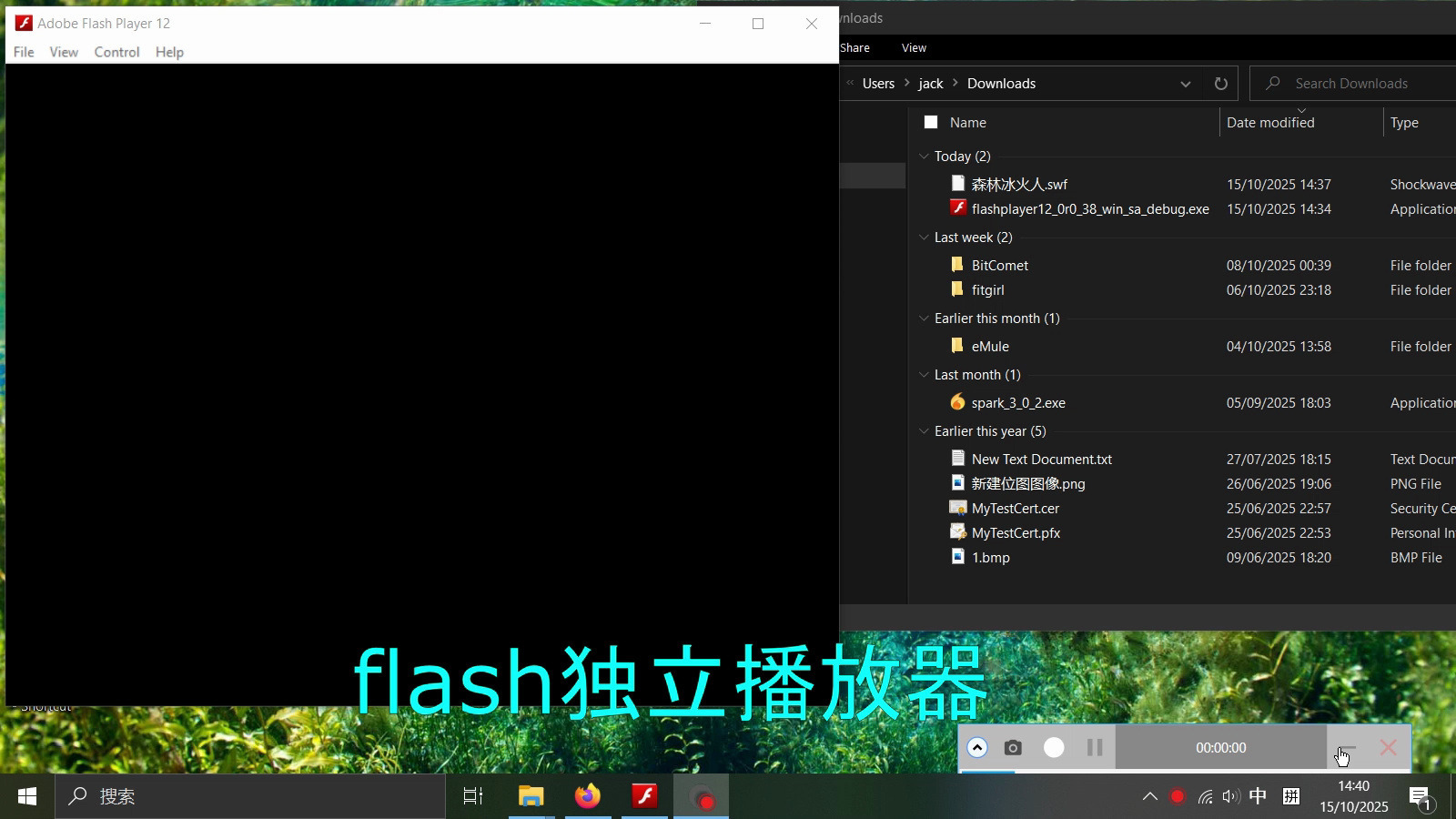Collapse the Earlier this month (1) group
The width and height of the screenshot is (1456, 819).
tap(924, 318)
